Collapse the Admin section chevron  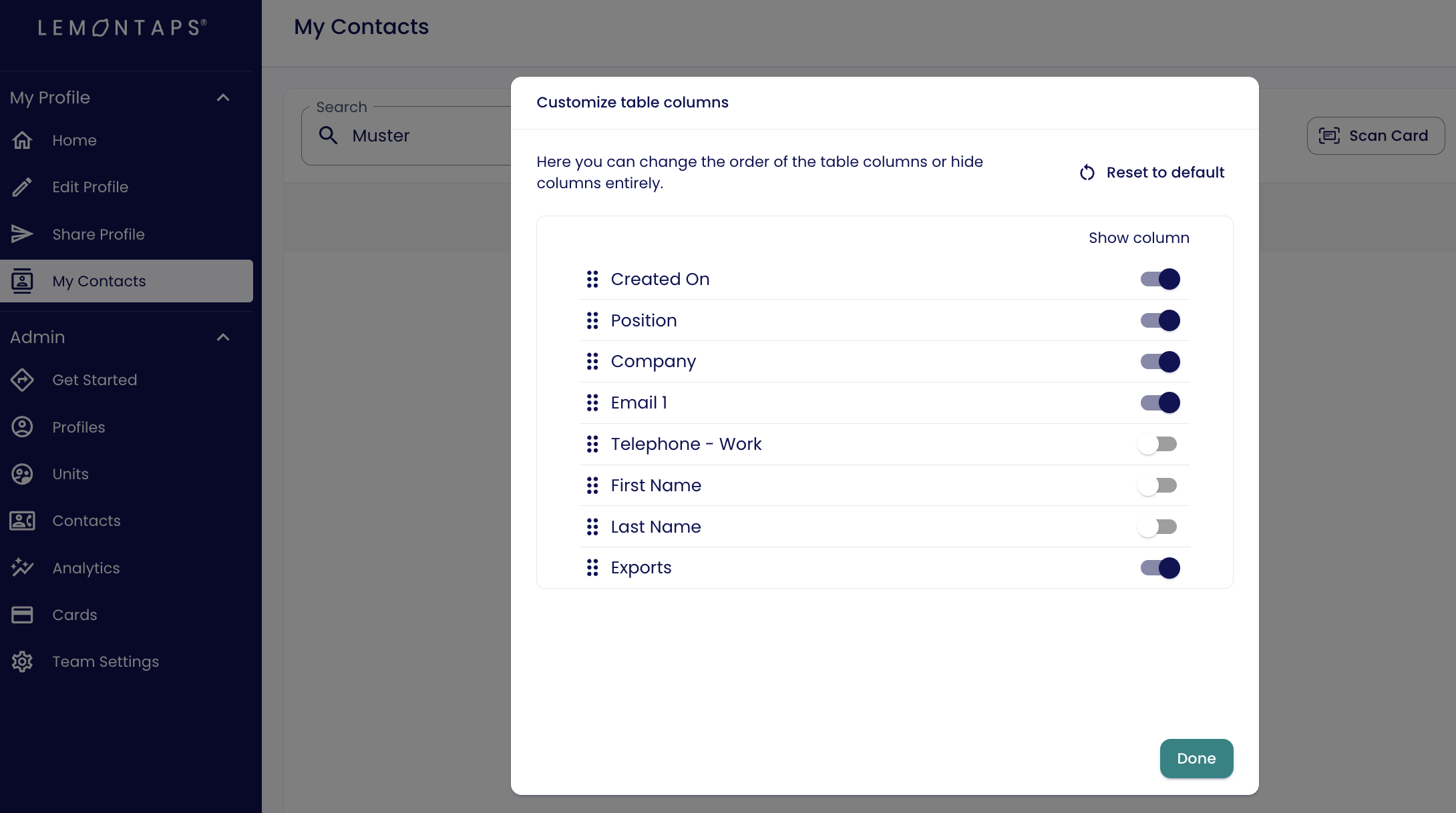[x=223, y=337]
